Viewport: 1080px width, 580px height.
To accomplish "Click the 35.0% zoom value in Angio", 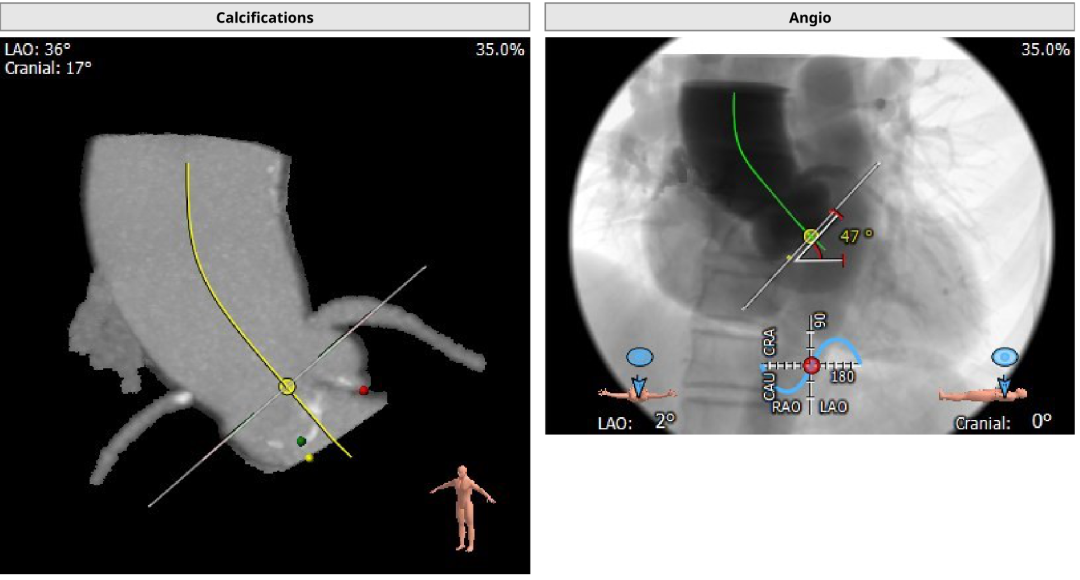I will (1045, 50).
